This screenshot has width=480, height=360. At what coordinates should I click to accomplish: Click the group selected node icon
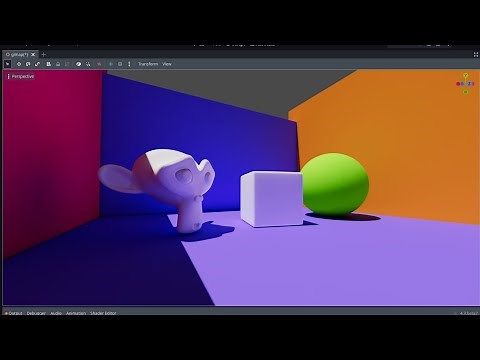coord(67,64)
